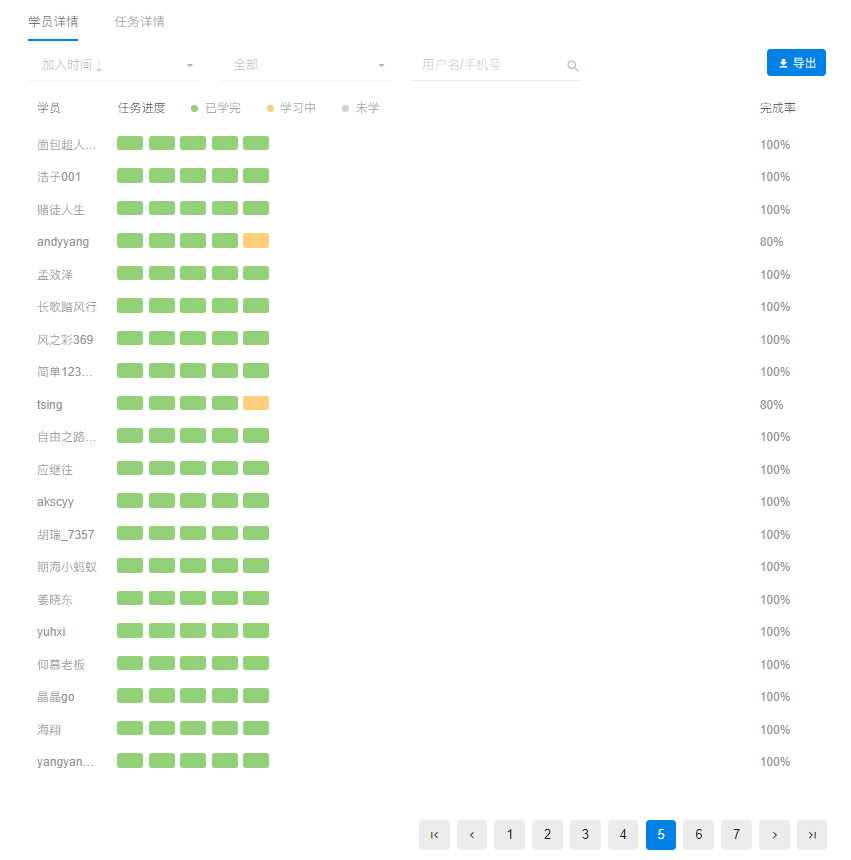Select student 孟效泽
This screenshot has width=851, height=860.
click(55, 275)
